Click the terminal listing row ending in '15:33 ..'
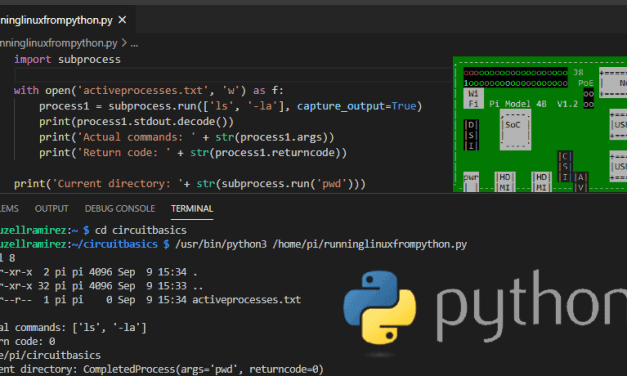 point(102,286)
